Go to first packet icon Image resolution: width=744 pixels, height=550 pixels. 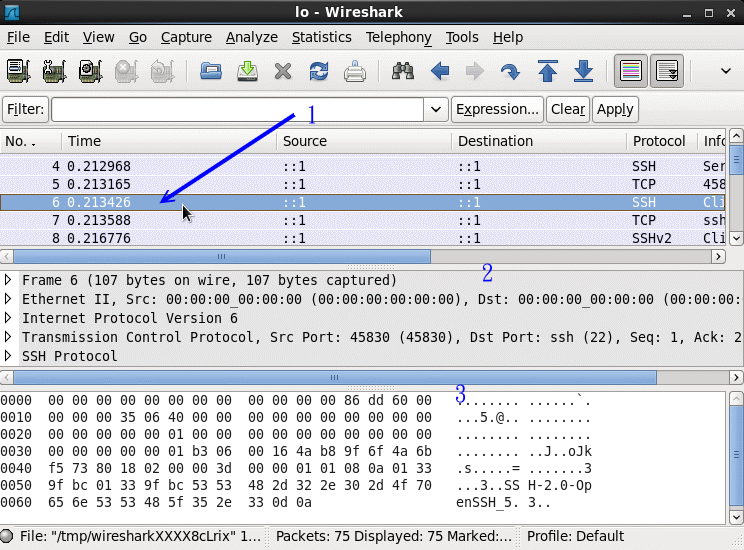(x=547, y=71)
